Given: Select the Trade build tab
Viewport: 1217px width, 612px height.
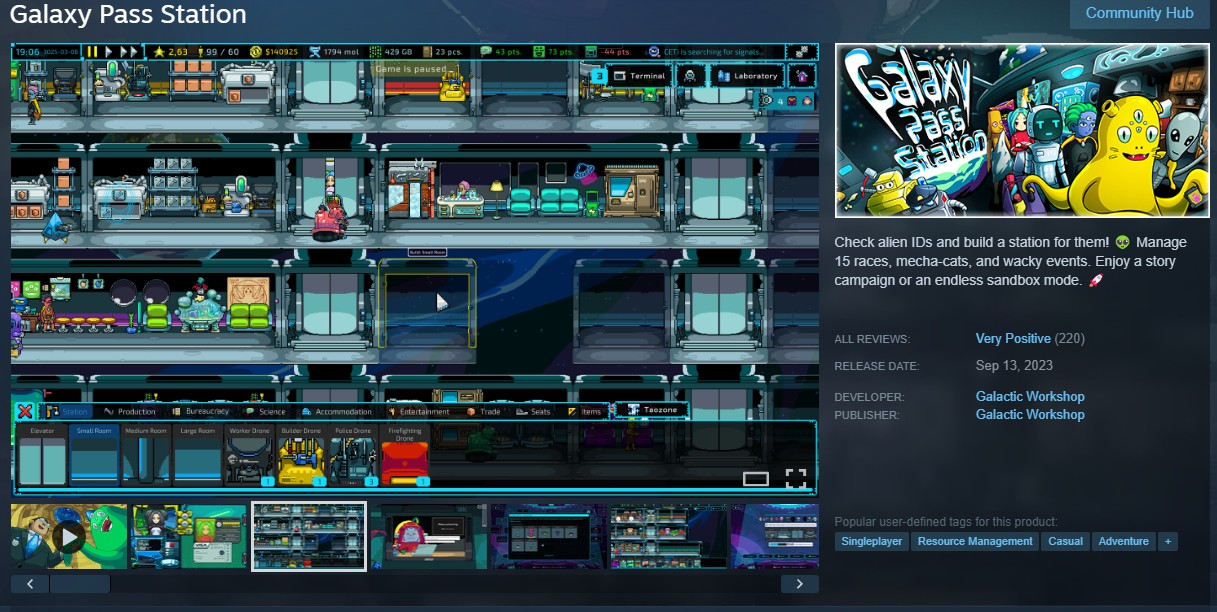Looking at the screenshot, I should click(484, 411).
